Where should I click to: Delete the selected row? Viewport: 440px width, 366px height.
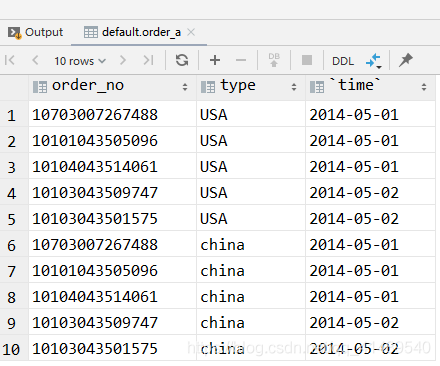pyautogui.click(x=241, y=60)
